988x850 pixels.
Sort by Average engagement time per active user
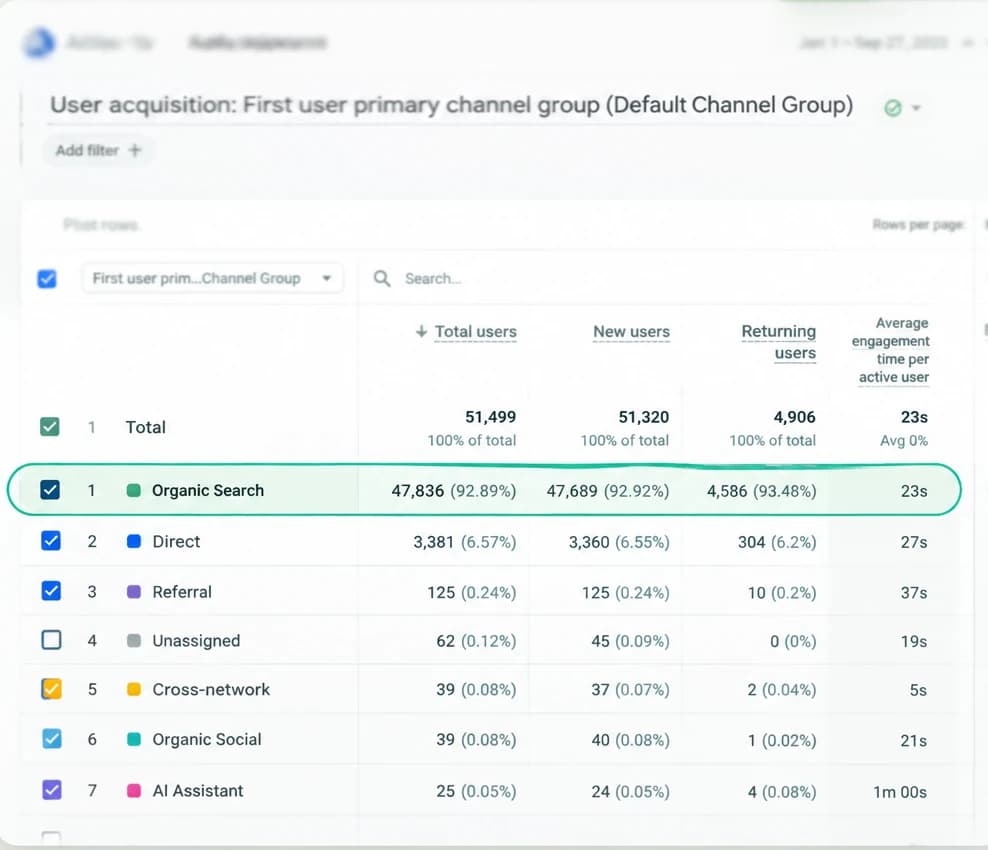click(x=891, y=350)
